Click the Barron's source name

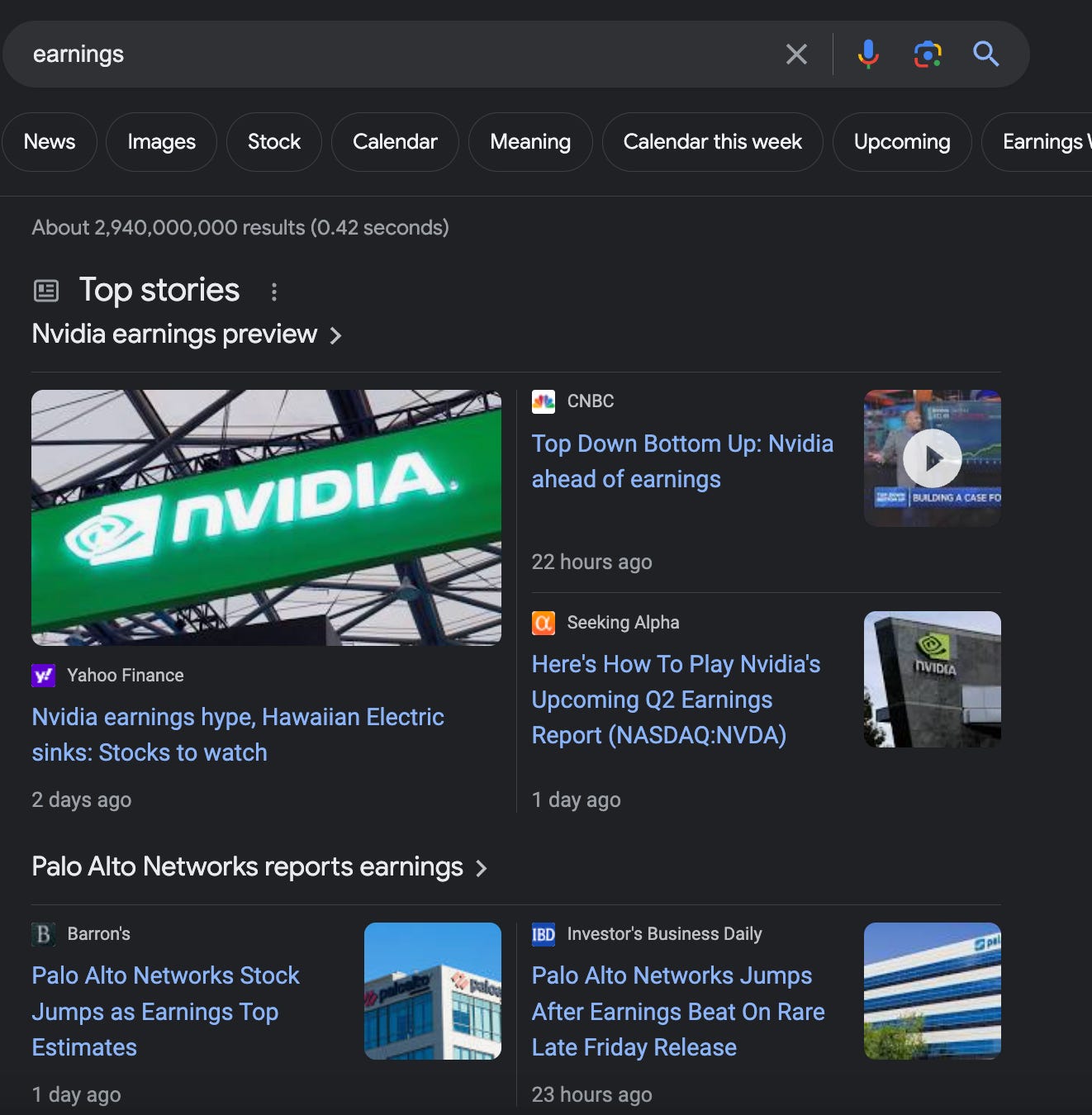[99, 934]
